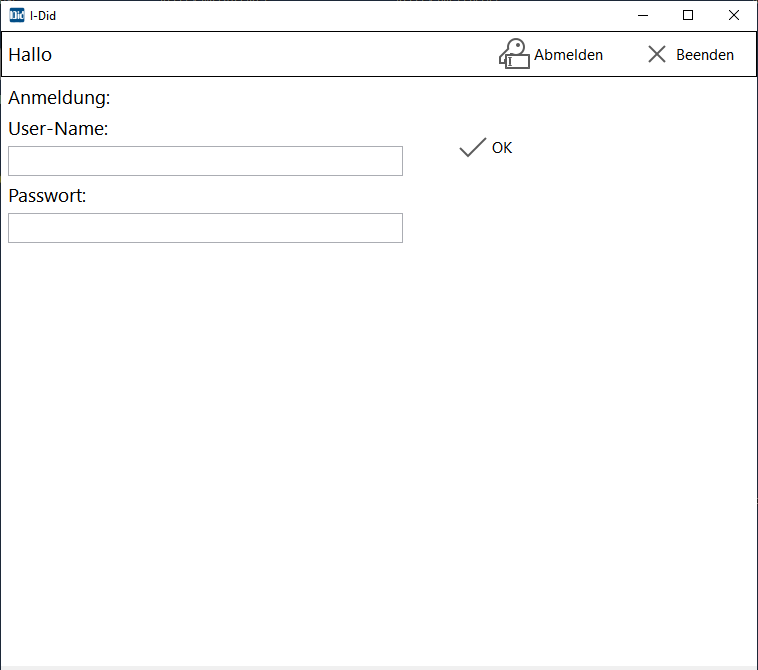Minimize the I-Did window
The height and width of the screenshot is (670, 758).
642,15
